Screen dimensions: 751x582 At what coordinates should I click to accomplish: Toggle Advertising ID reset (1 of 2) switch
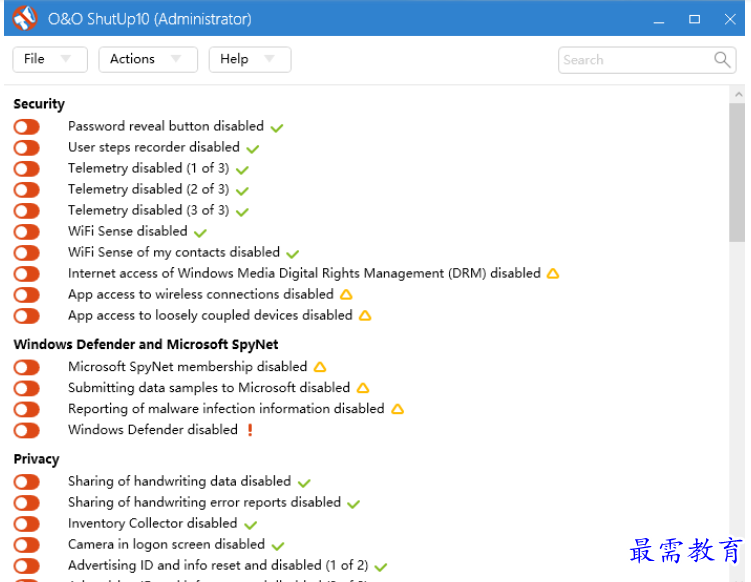26,566
